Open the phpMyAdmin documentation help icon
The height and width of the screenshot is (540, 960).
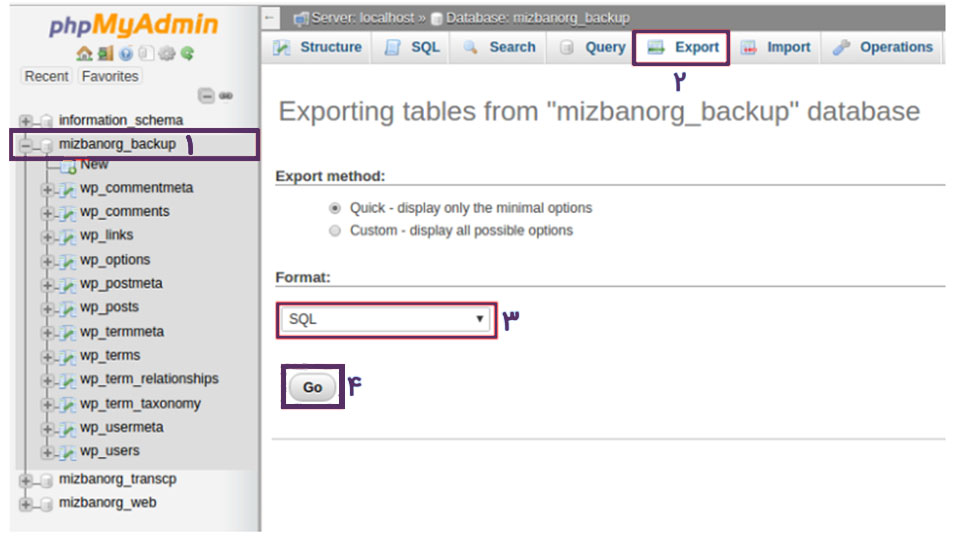tap(126, 54)
